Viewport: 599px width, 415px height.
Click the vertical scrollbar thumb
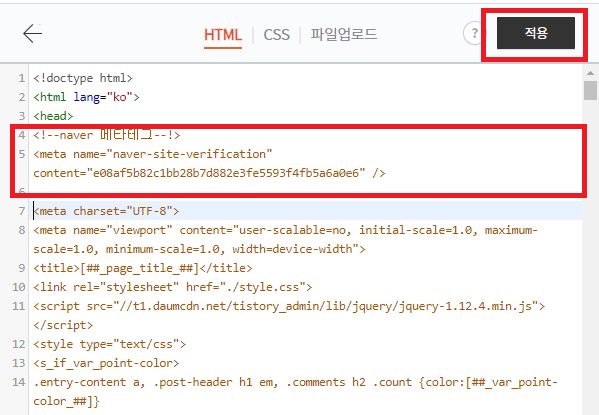[x=590, y=90]
